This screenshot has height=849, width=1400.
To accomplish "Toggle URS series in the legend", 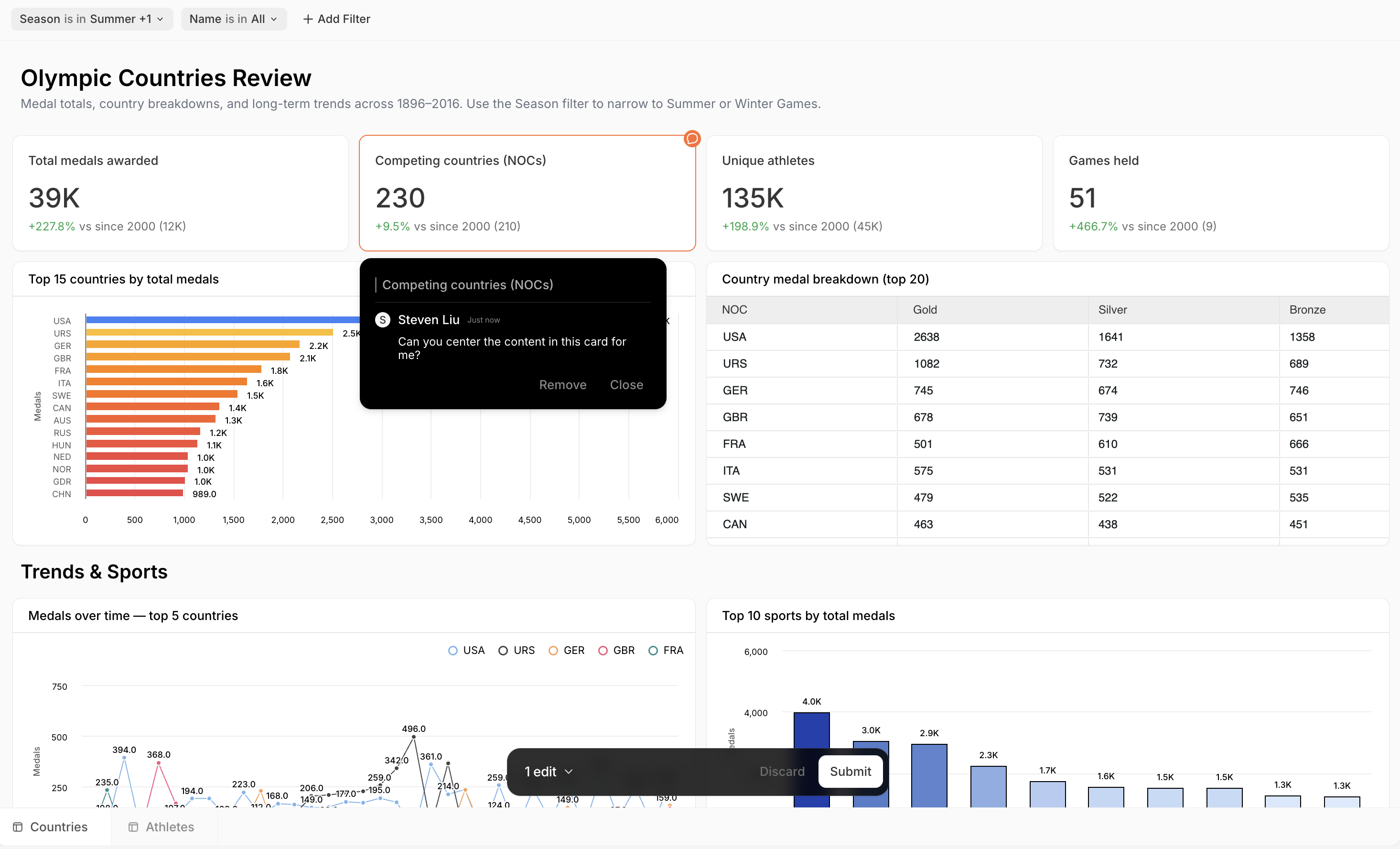I will (516, 650).
